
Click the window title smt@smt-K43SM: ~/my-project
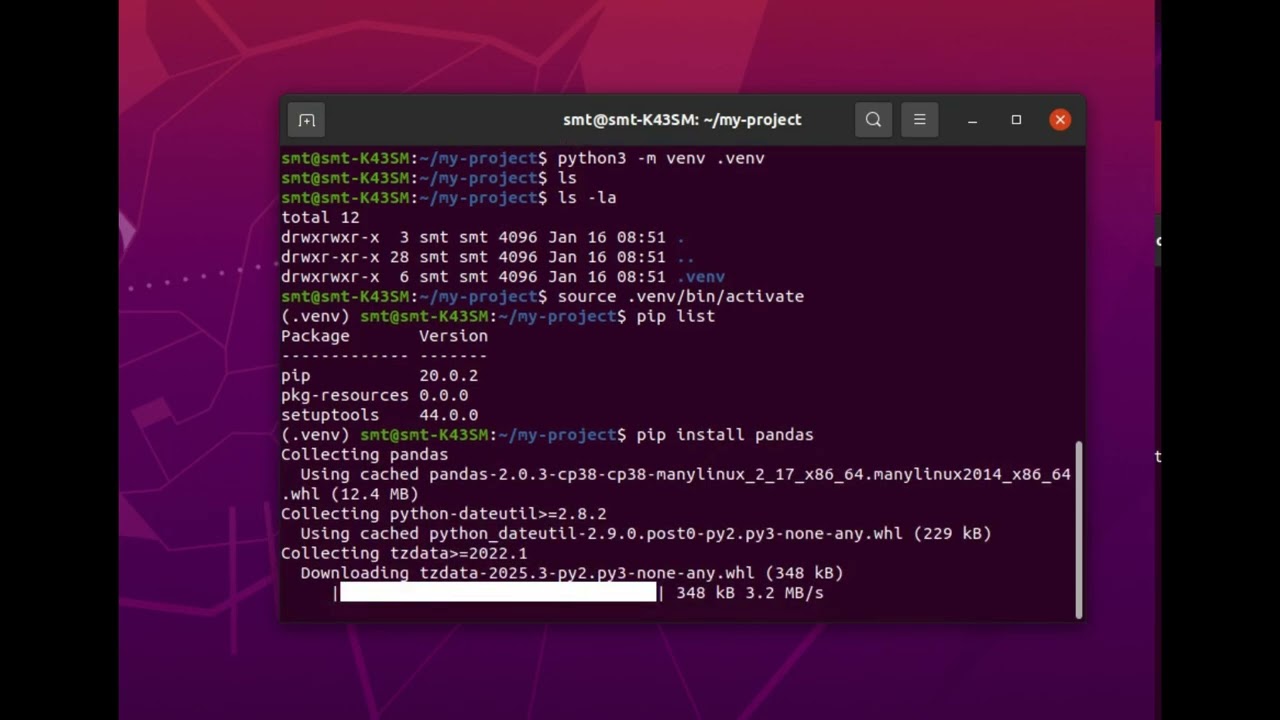[682, 120]
